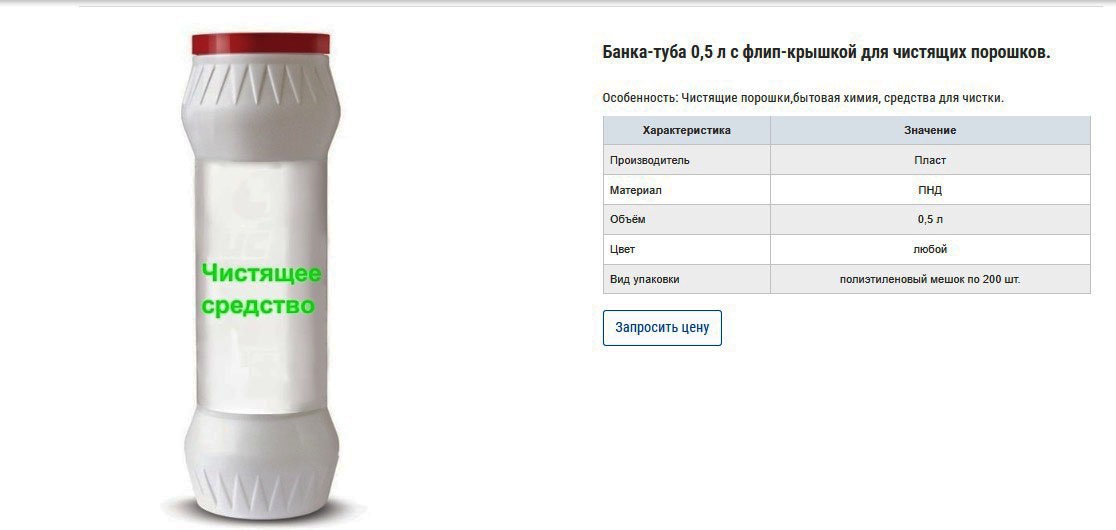This screenshot has height=530, width=1116.
Task: Click the red flip-cap of the bottle
Action: [x=261, y=44]
